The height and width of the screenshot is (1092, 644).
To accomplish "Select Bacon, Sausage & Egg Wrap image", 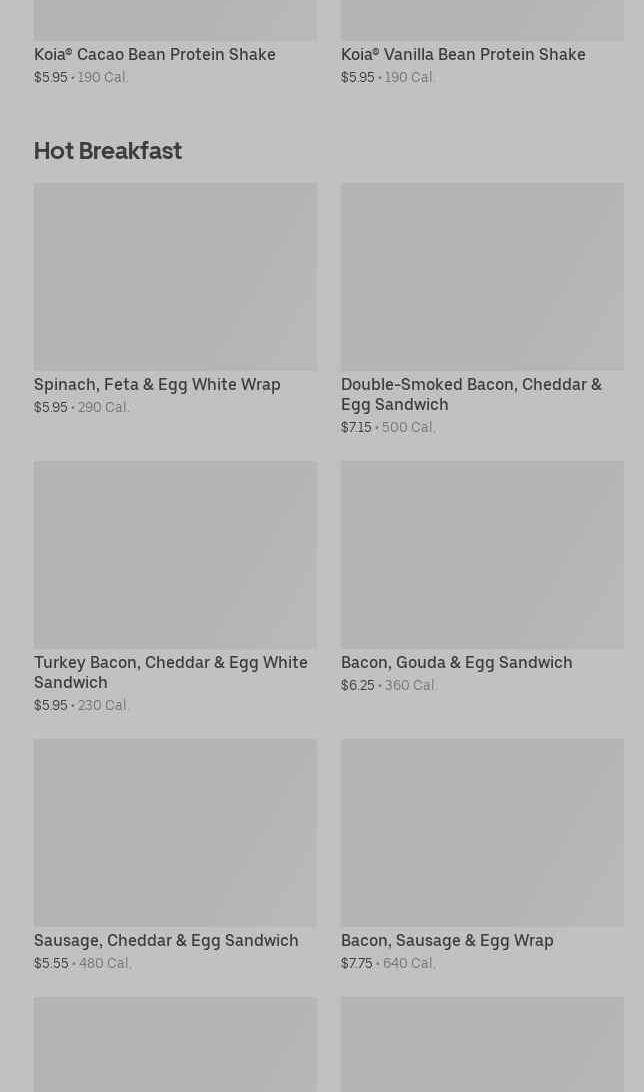I will 482,832.
